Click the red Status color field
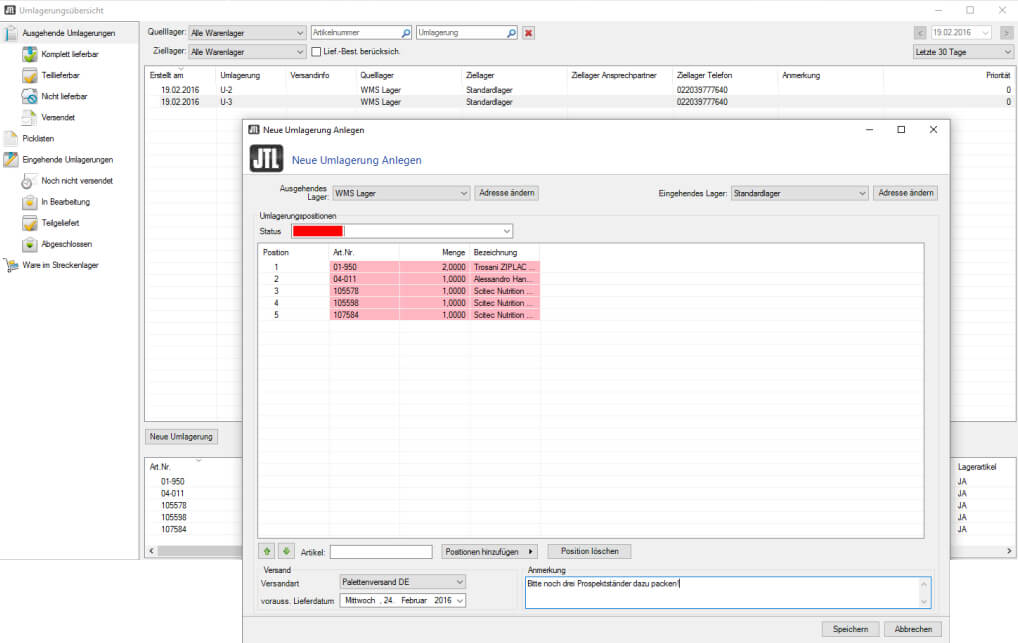This screenshot has height=643, width=1018. (317, 232)
